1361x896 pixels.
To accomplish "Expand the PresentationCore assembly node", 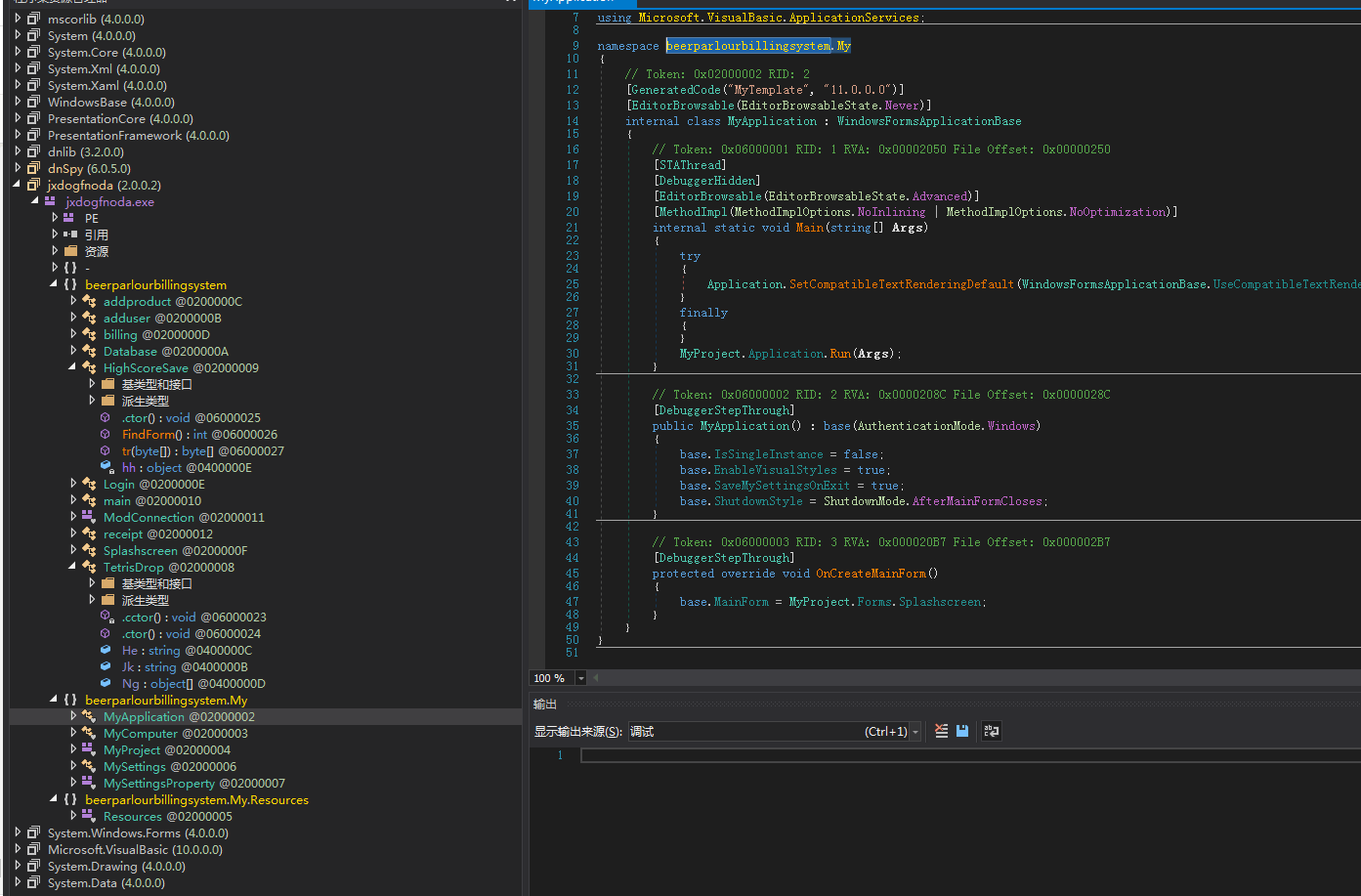I will [18, 118].
